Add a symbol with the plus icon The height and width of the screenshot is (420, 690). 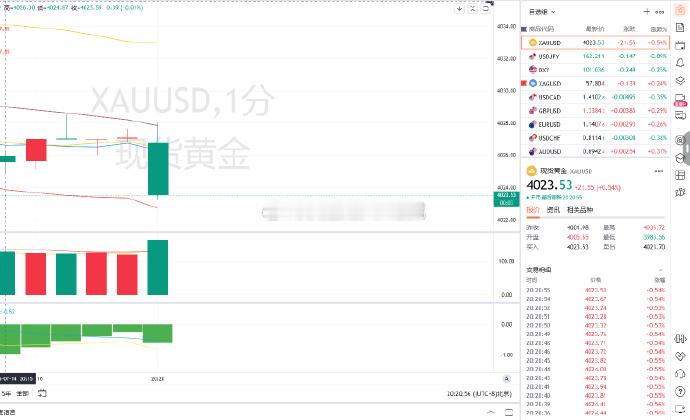(x=646, y=11)
